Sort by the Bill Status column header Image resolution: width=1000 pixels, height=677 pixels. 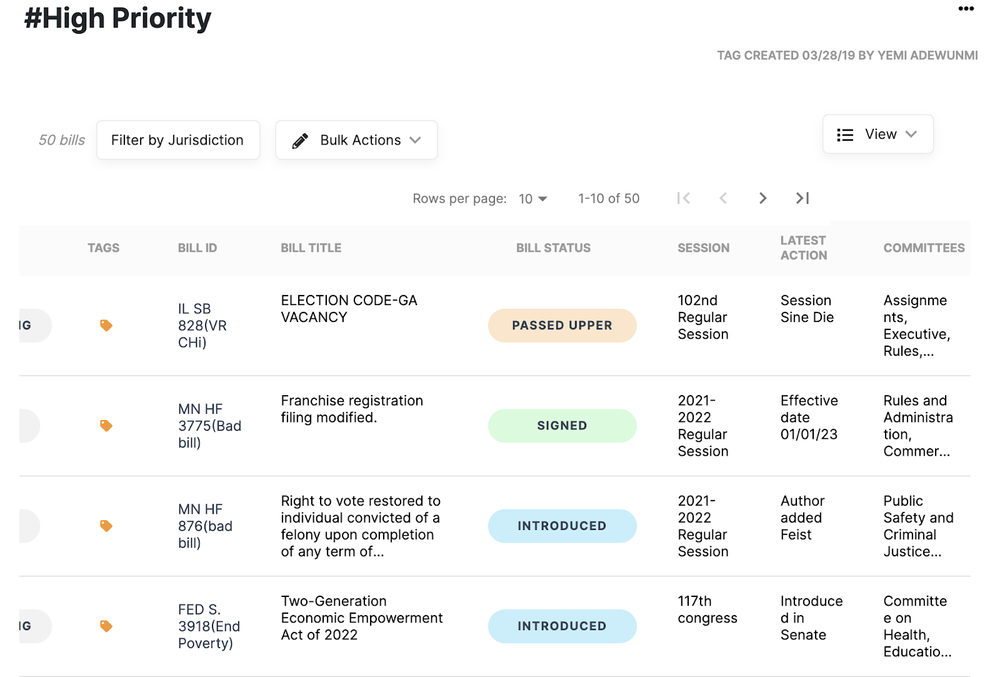pyautogui.click(x=553, y=248)
